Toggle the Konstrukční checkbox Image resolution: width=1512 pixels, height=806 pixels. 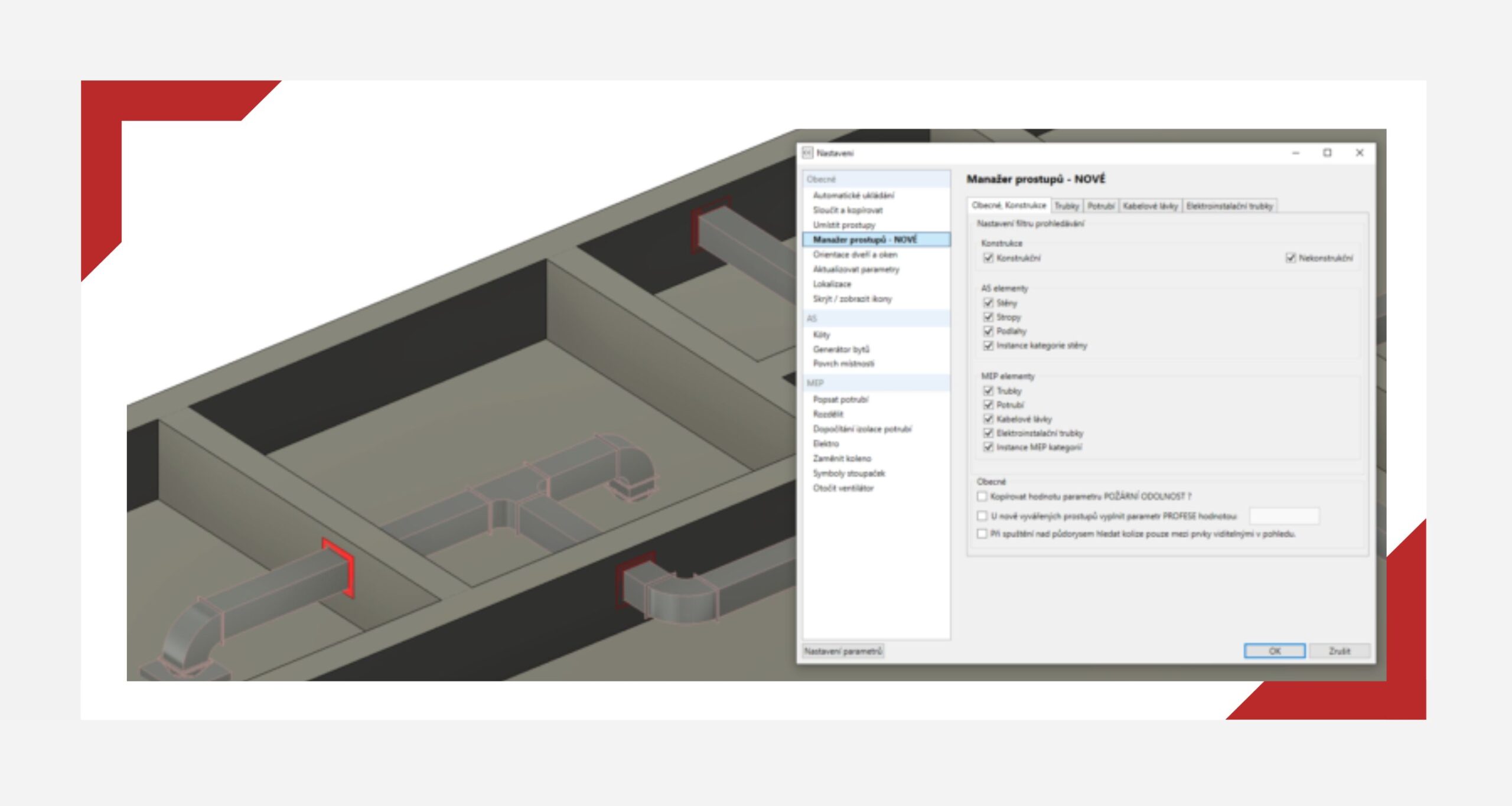pos(988,258)
